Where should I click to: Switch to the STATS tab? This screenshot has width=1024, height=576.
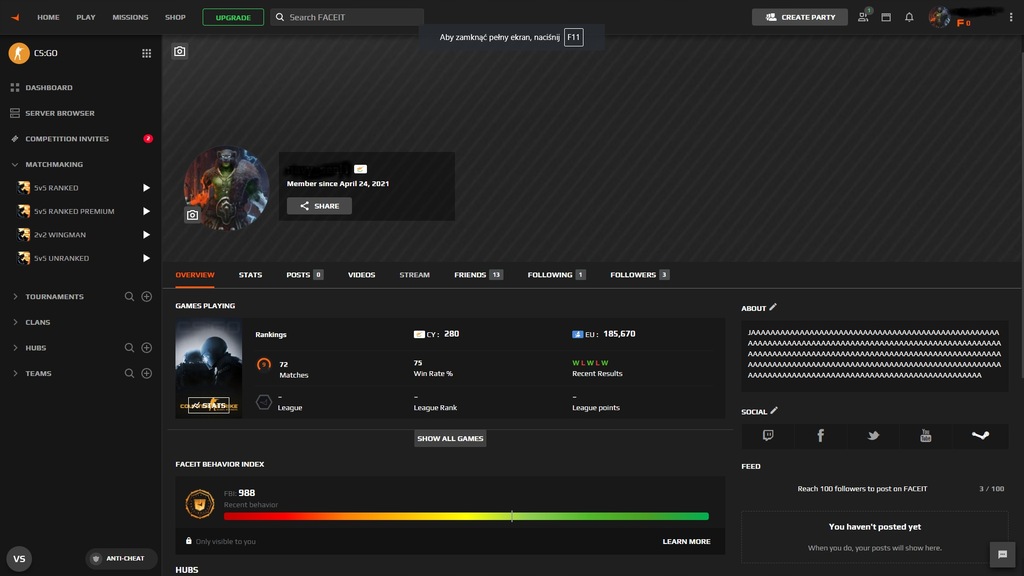pyautogui.click(x=250, y=274)
